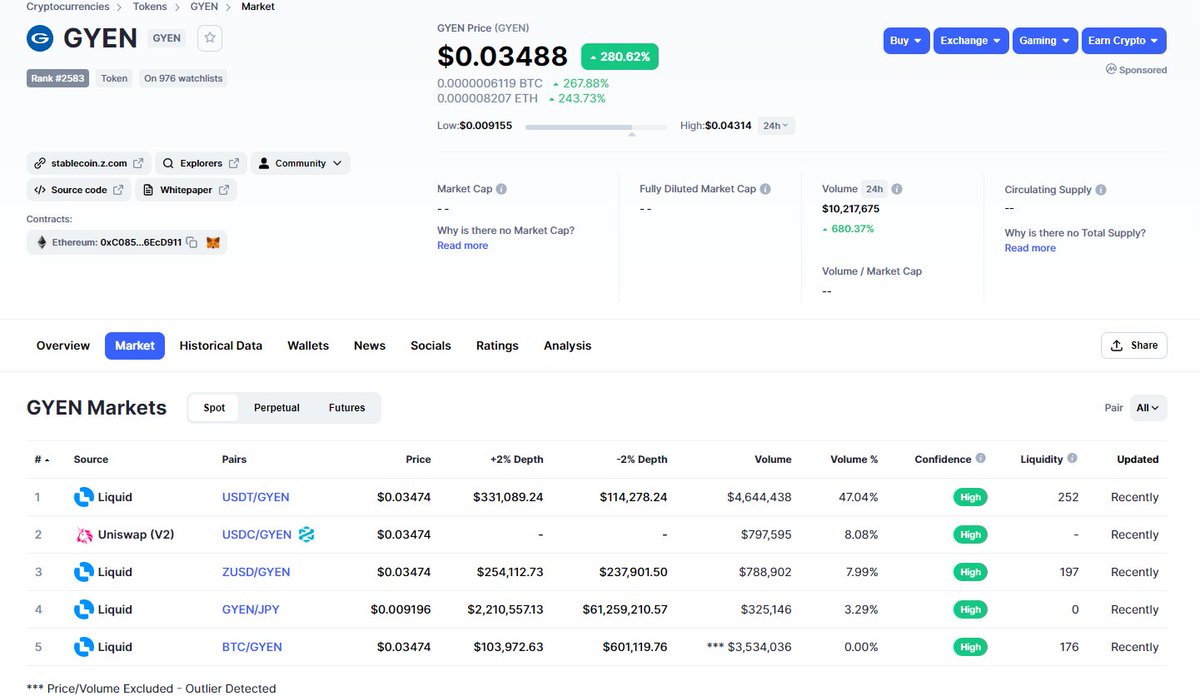Open the Historical Data tab

[221, 345]
